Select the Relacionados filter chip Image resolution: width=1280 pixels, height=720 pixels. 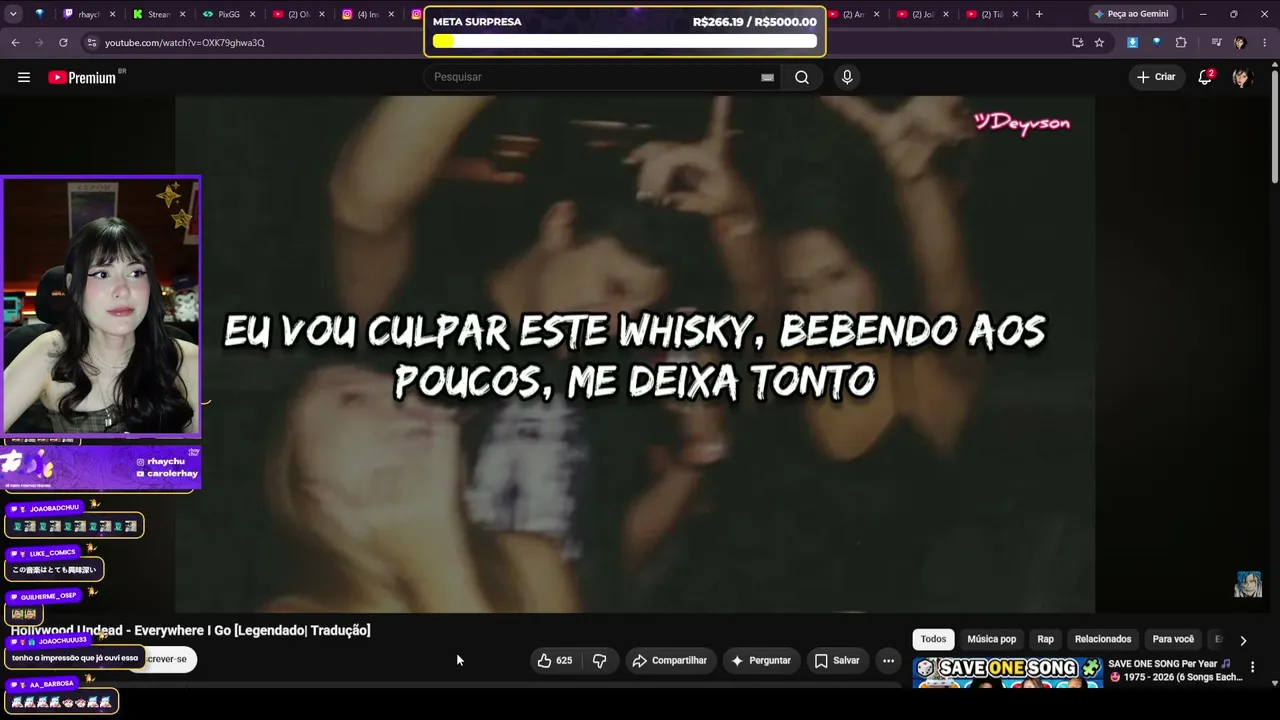[x=1103, y=640]
